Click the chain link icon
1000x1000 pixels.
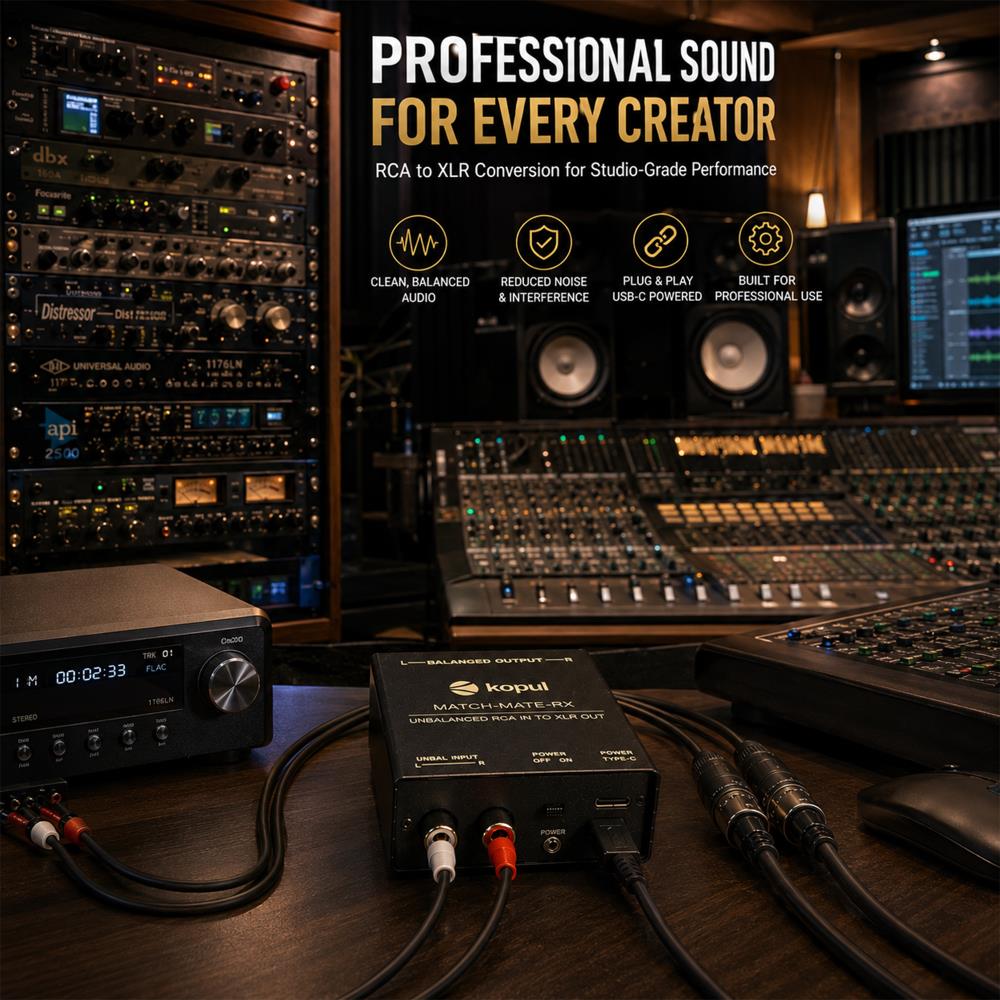(x=660, y=241)
